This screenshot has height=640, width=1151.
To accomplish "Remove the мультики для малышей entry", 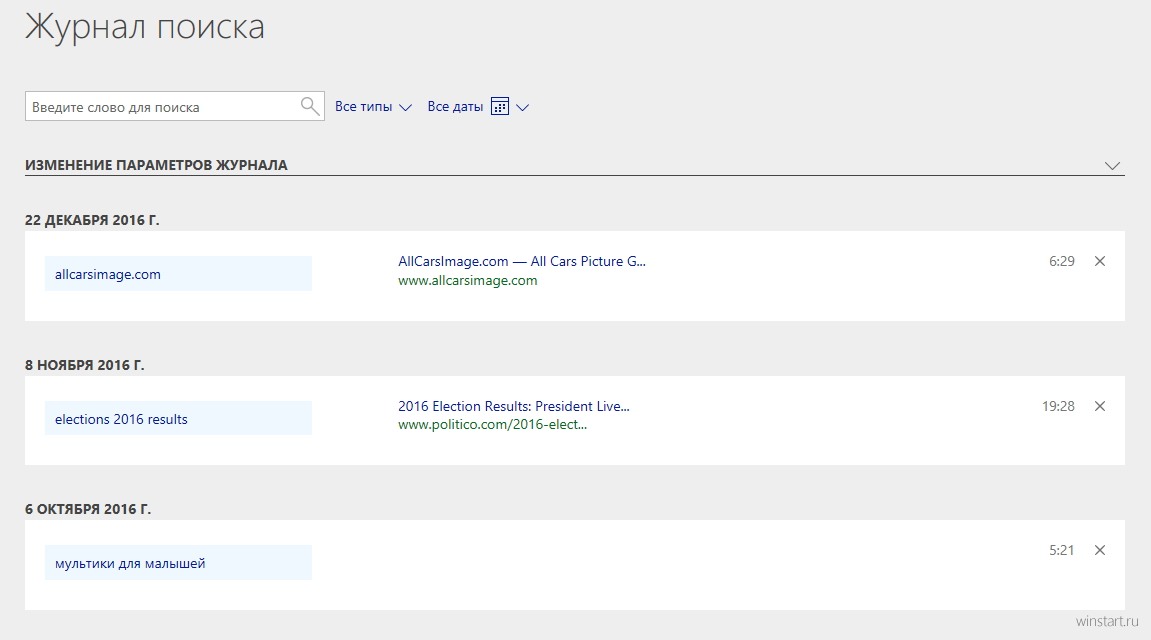I will point(1100,550).
